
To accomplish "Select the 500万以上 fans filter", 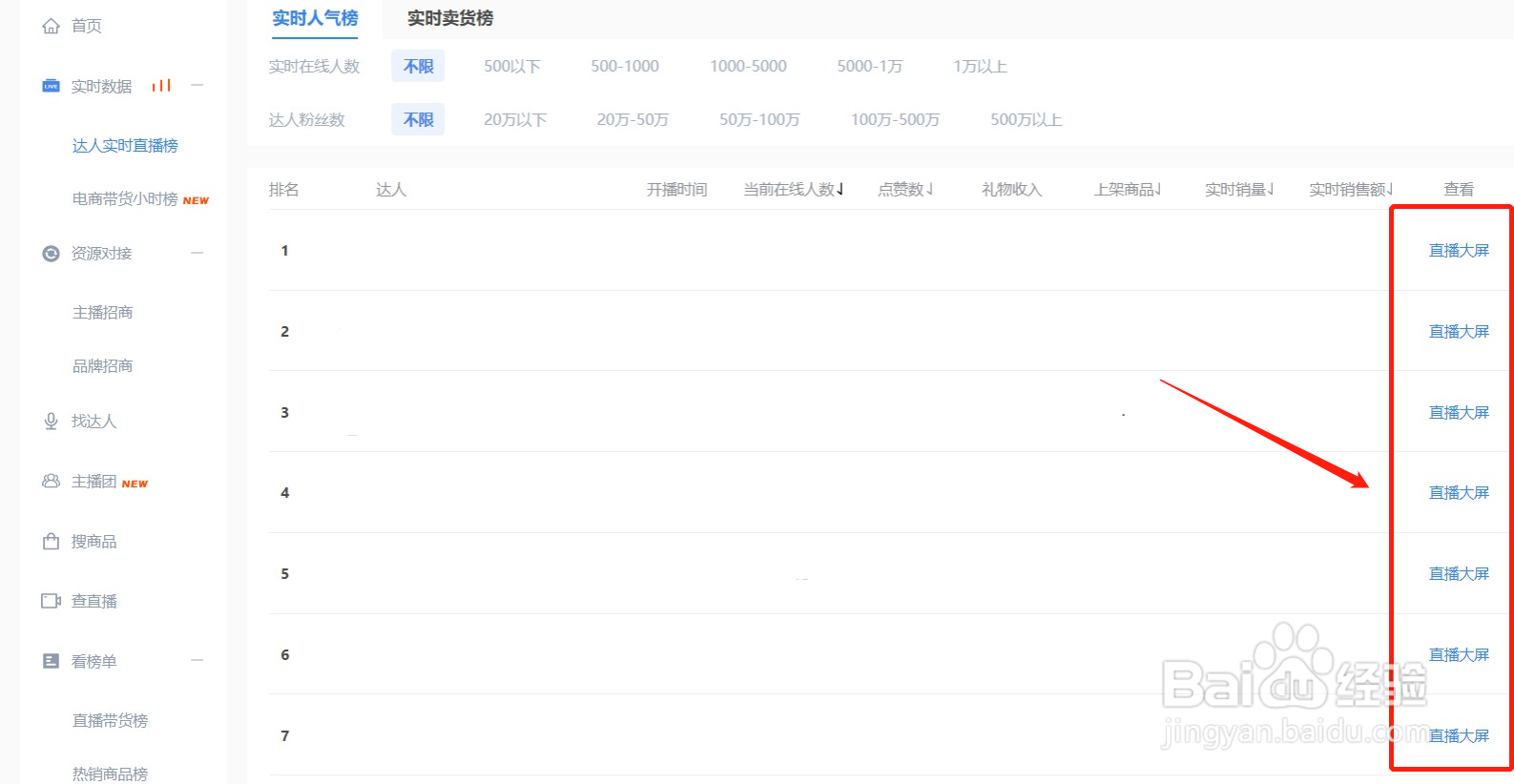I will [1026, 120].
